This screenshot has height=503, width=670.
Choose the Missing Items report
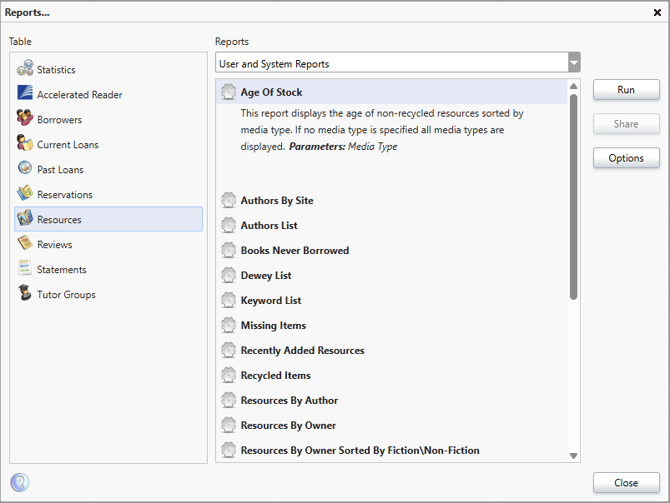pyautogui.click(x=273, y=326)
